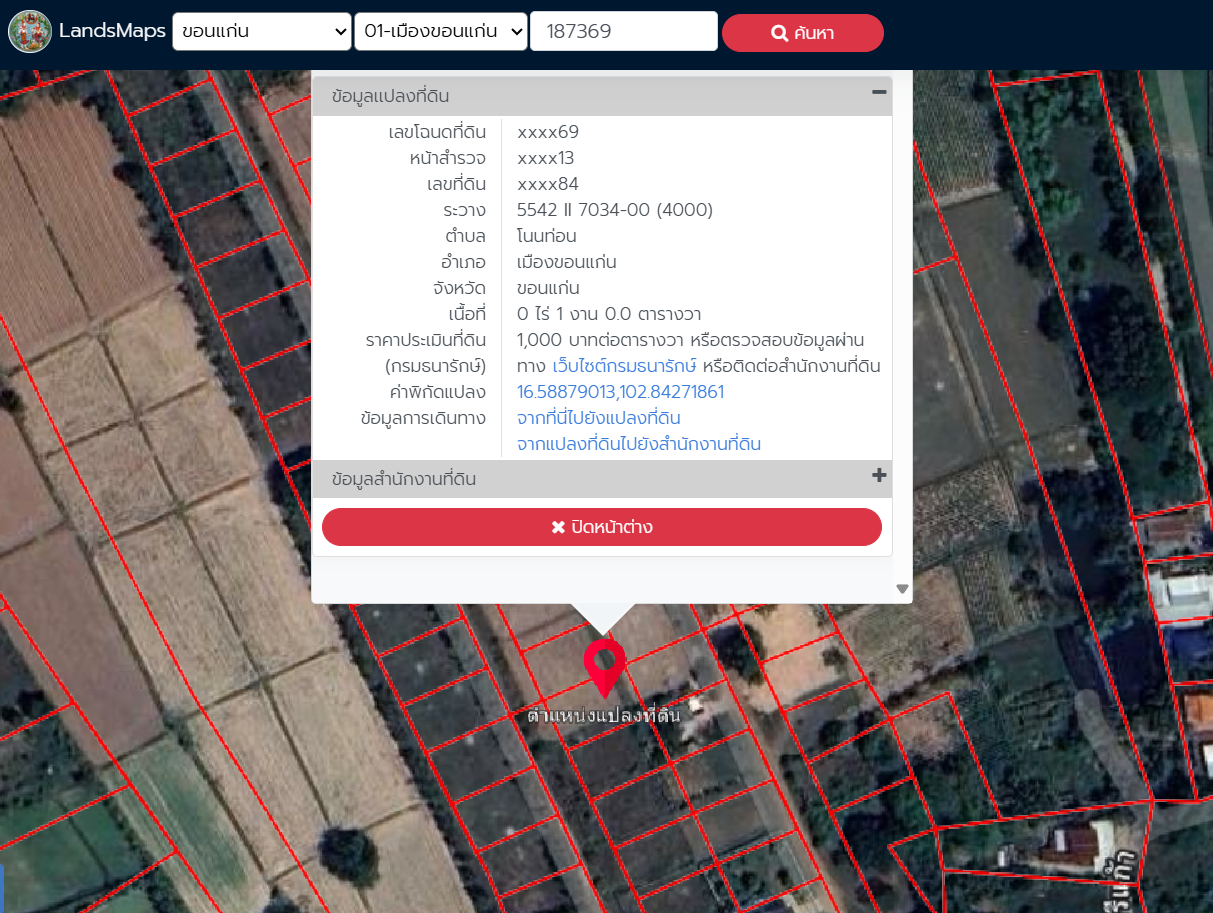Viewport: 1213px width, 913px height.
Task: Open directions จากแปลงที่ดินไปยังสำนักงานที่ดิน
Action: pyautogui.click(x=638, y=444)
